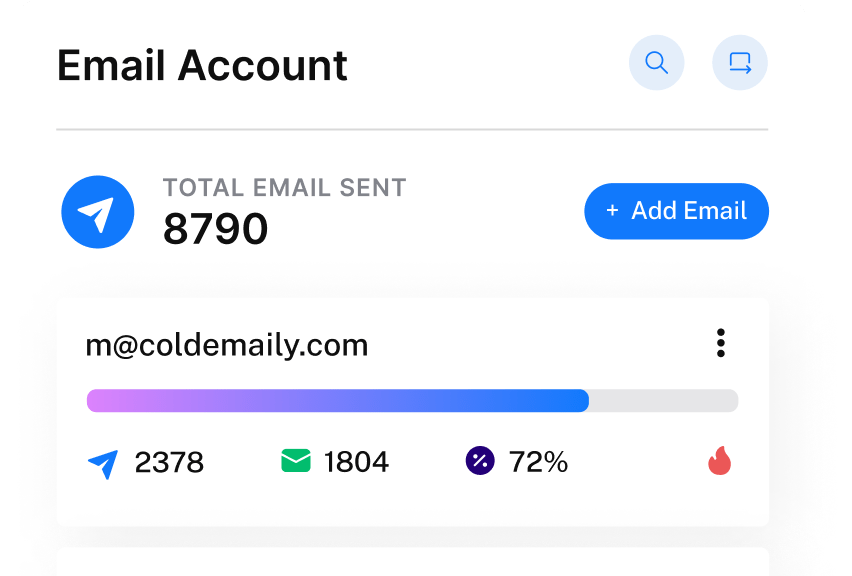This screenshot has width=852, height=576.
Task: Click the 1804 received count
Action: 356,462
